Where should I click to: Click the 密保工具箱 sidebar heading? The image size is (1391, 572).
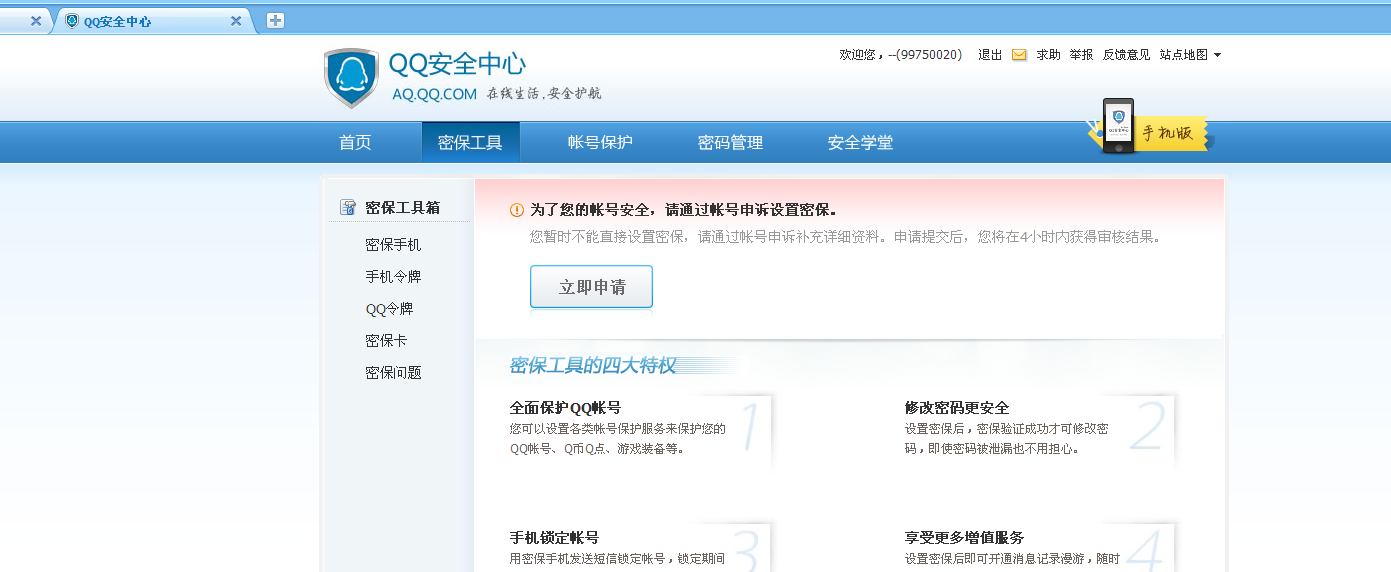pos(402,208)
